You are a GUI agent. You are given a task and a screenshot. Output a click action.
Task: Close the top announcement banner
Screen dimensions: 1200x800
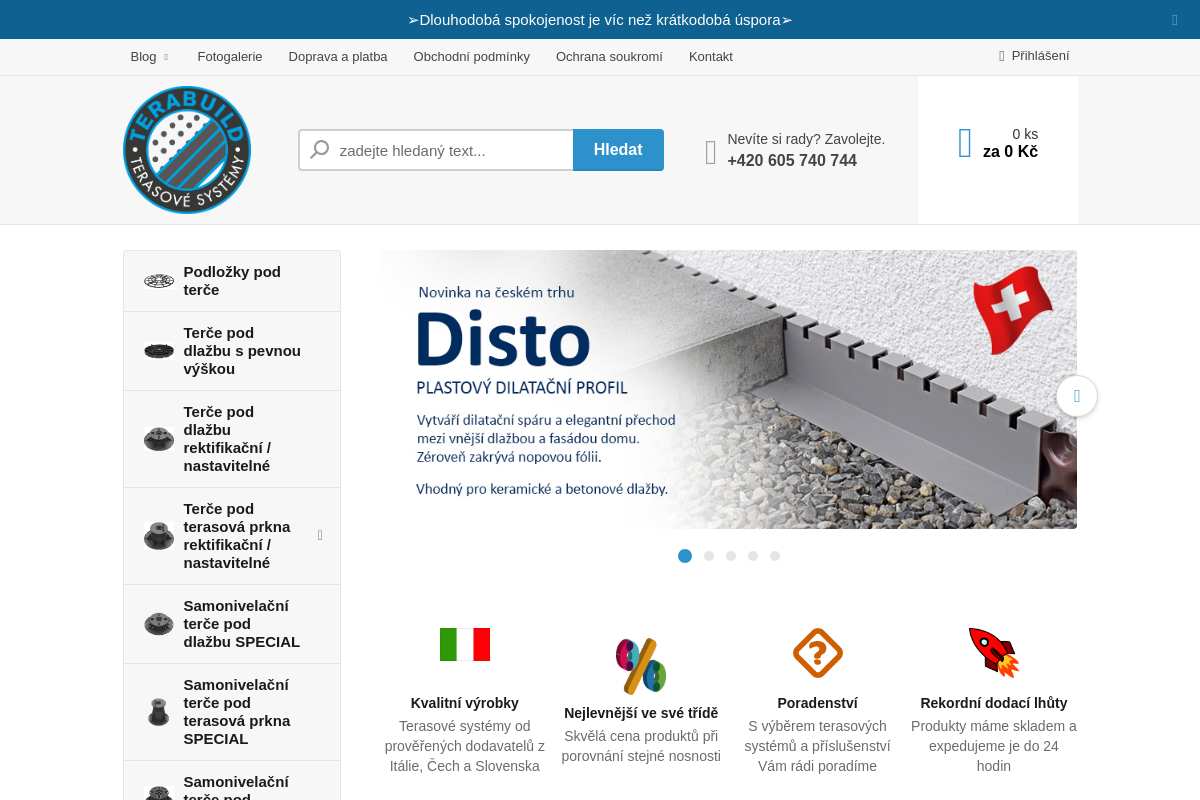click(x=1175, y=20)
